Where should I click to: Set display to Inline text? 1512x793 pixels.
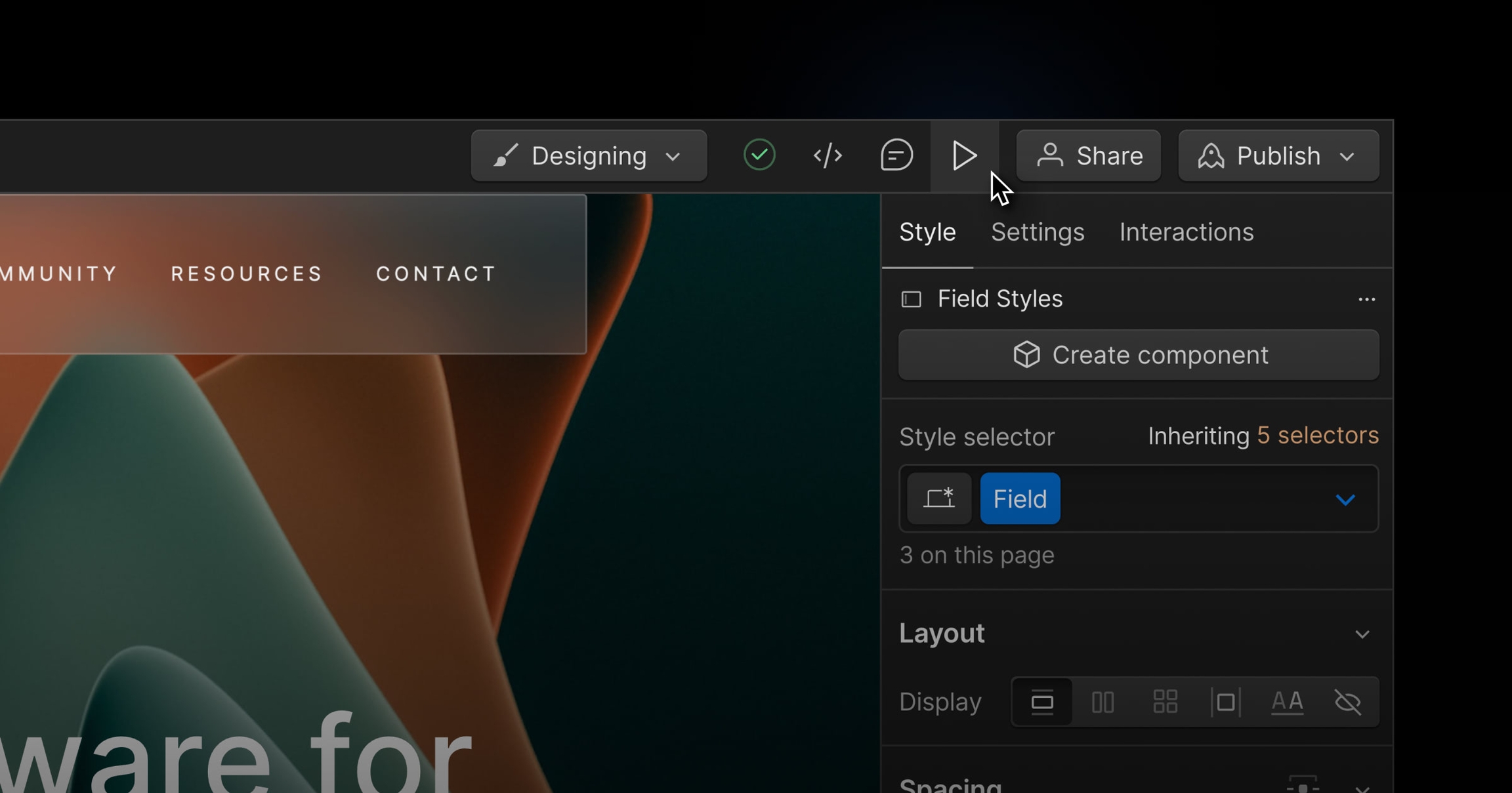click(x=1287, y=702)
